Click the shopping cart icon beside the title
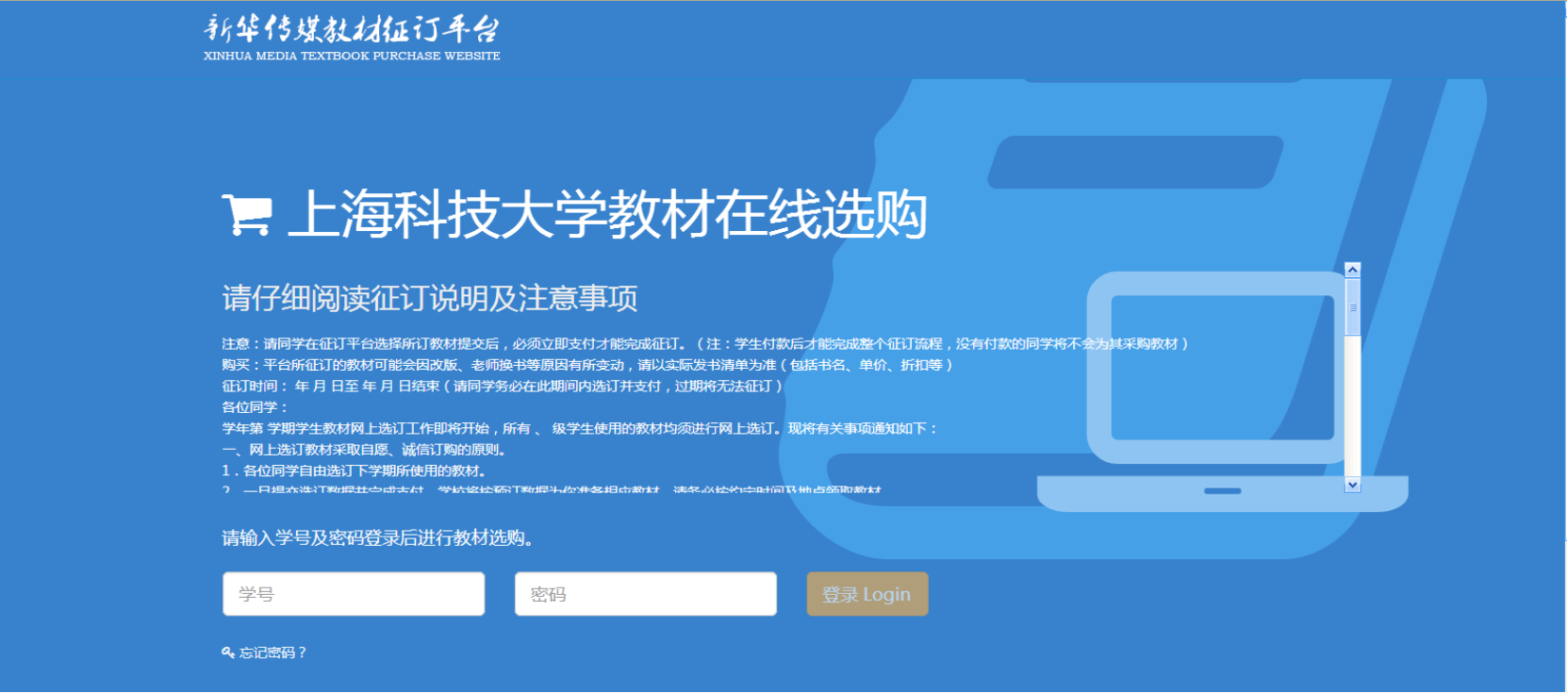Viewport: 1568px width, 693px height. [246, 214]
